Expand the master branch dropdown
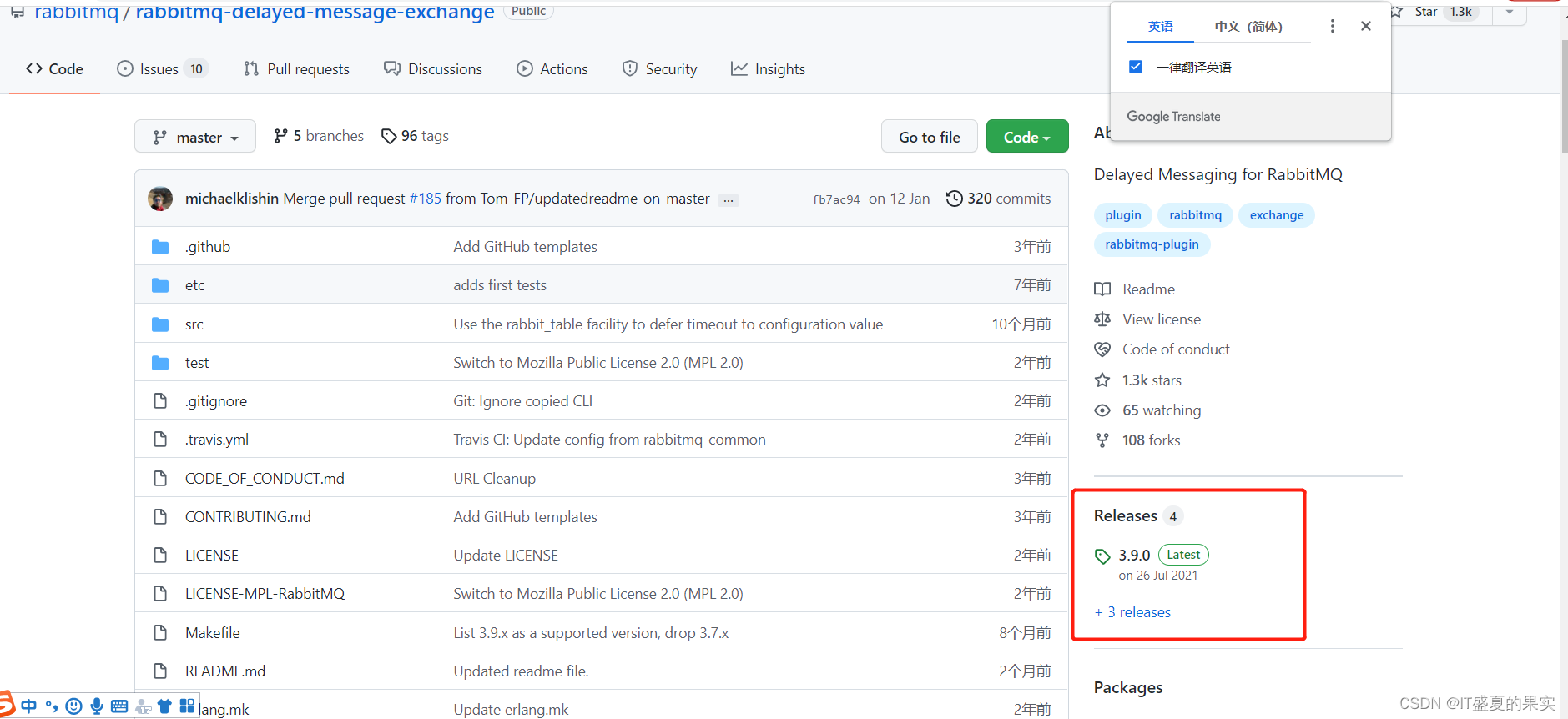This screenshot has height=719, width=1568. pyautogui.click(x=195, y=137)
